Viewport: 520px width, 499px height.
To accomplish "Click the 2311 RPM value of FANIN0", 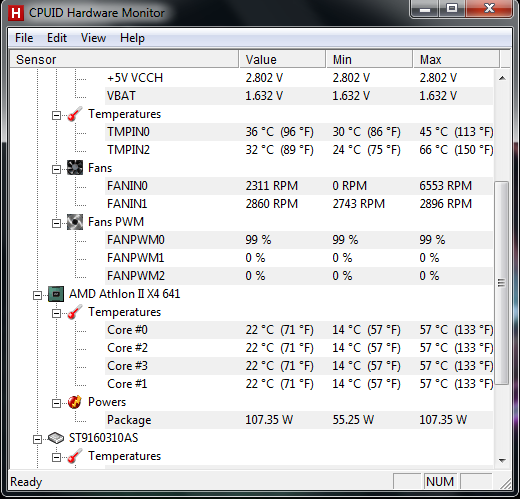I will coord(272,186).
